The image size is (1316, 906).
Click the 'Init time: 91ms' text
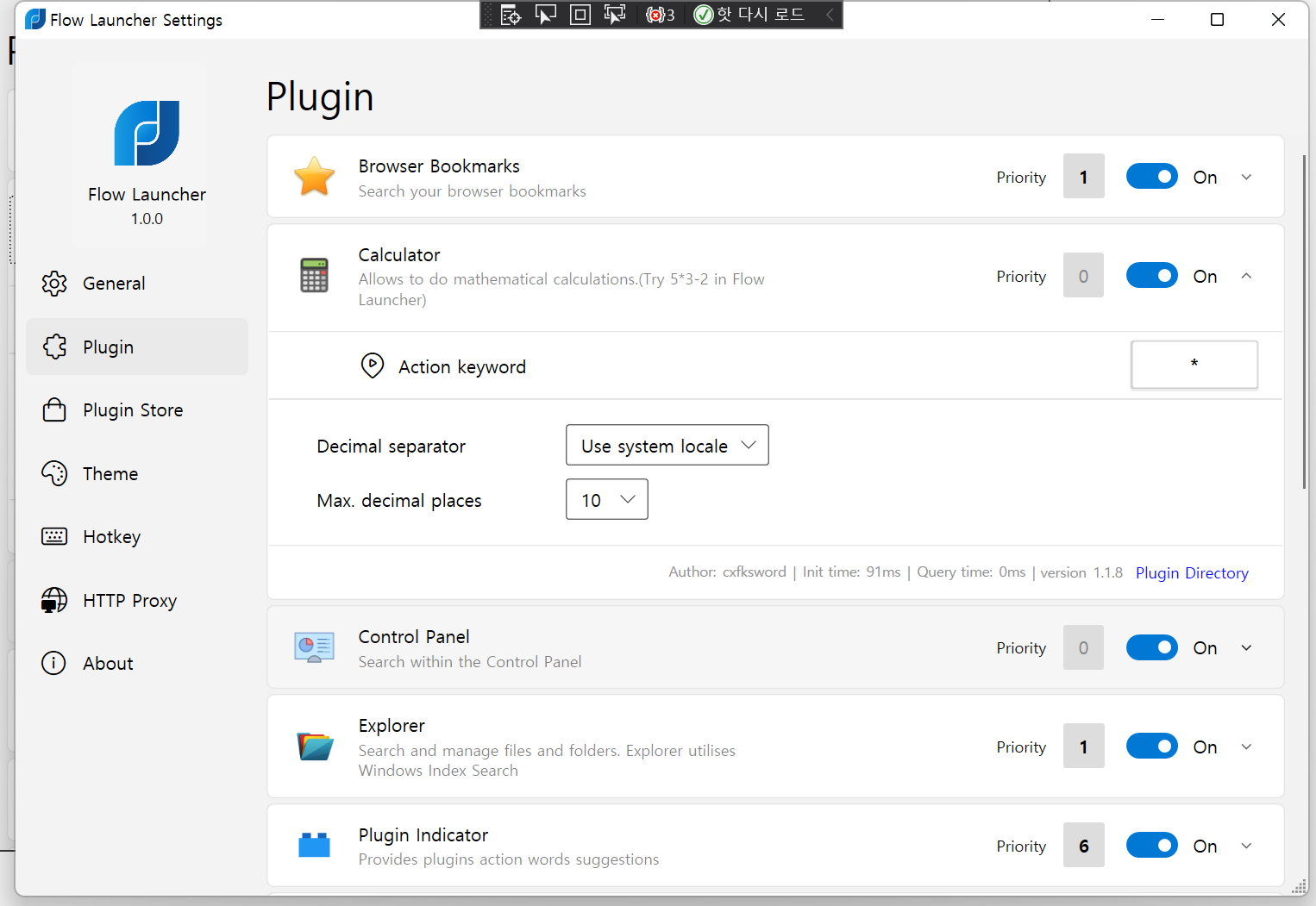[x=851, y=572]
